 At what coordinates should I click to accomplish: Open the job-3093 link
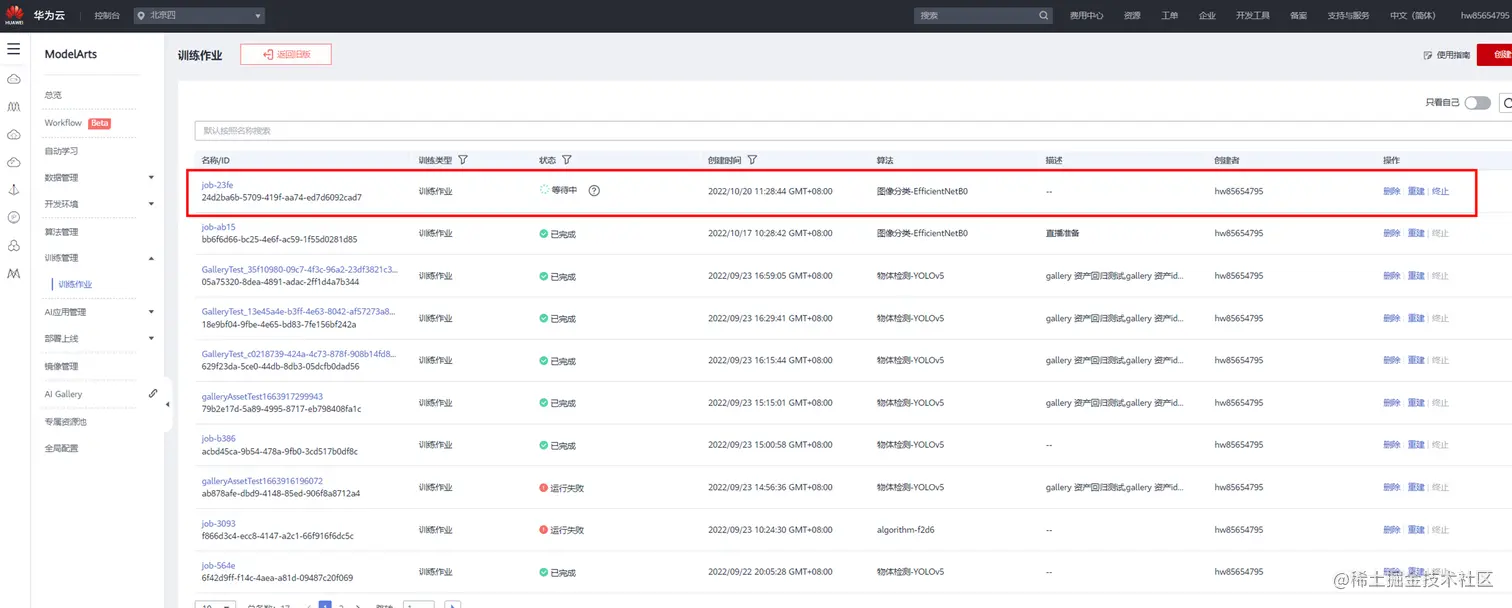tap(218, 524)
